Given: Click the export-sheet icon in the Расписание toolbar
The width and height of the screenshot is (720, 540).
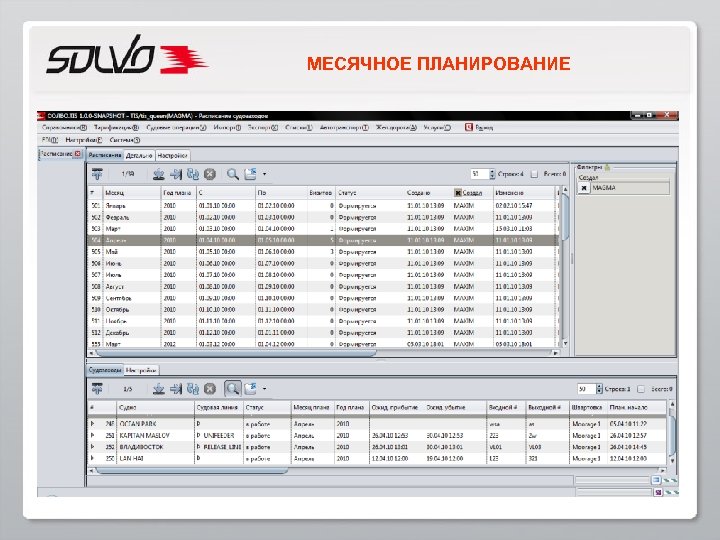Looking at the screenshot, I should [250, 174].
